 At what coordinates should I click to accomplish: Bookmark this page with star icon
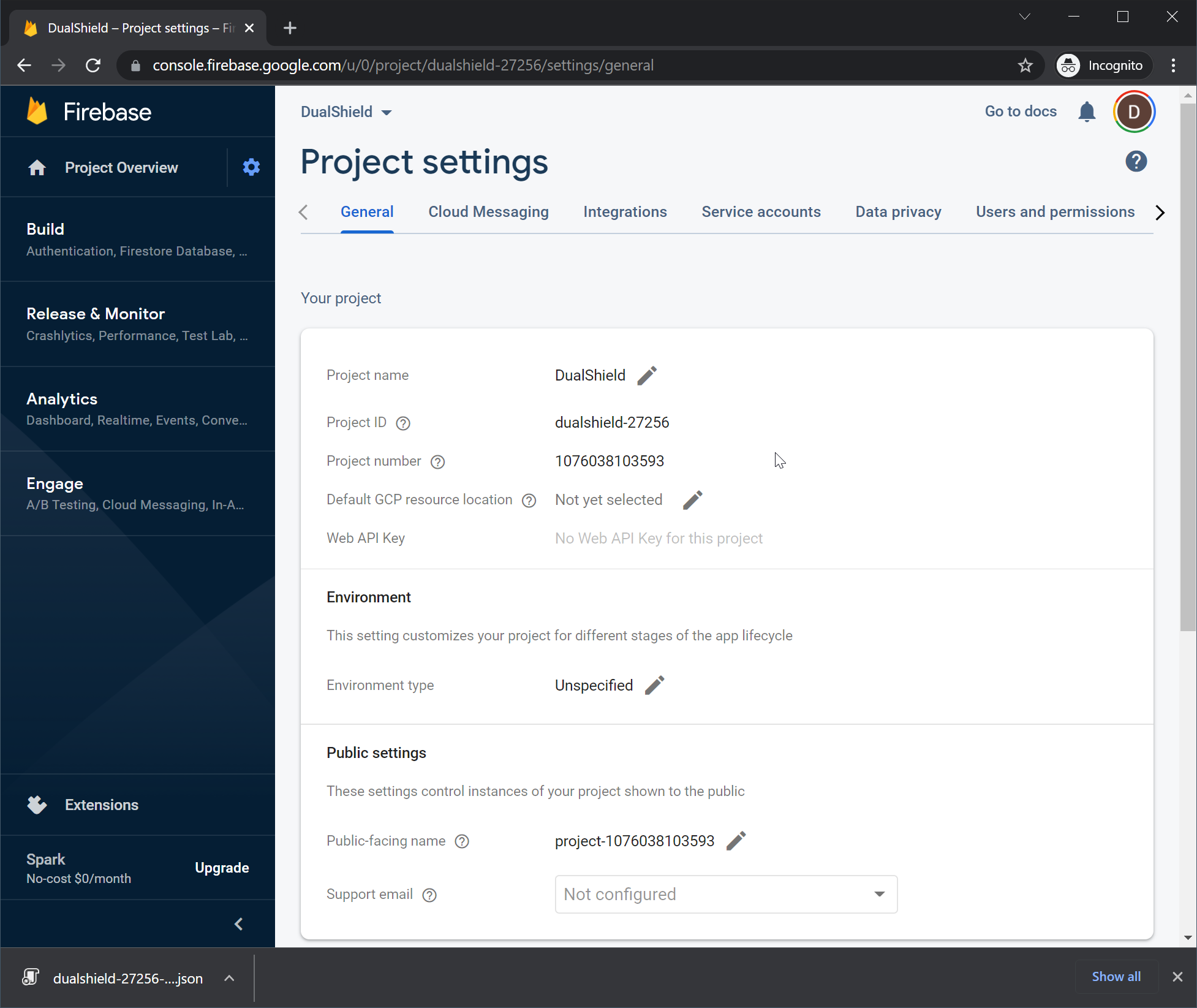(x=1025, y=66)
